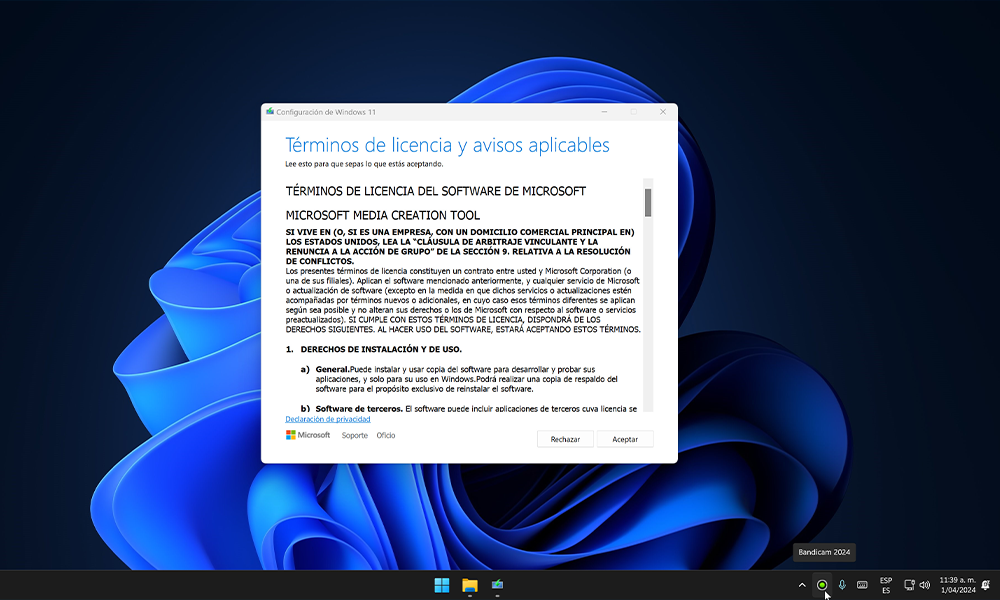This screenshot has width=1000, height=600.
Task: Open the network status tray icon
Action: pos(909,585)
